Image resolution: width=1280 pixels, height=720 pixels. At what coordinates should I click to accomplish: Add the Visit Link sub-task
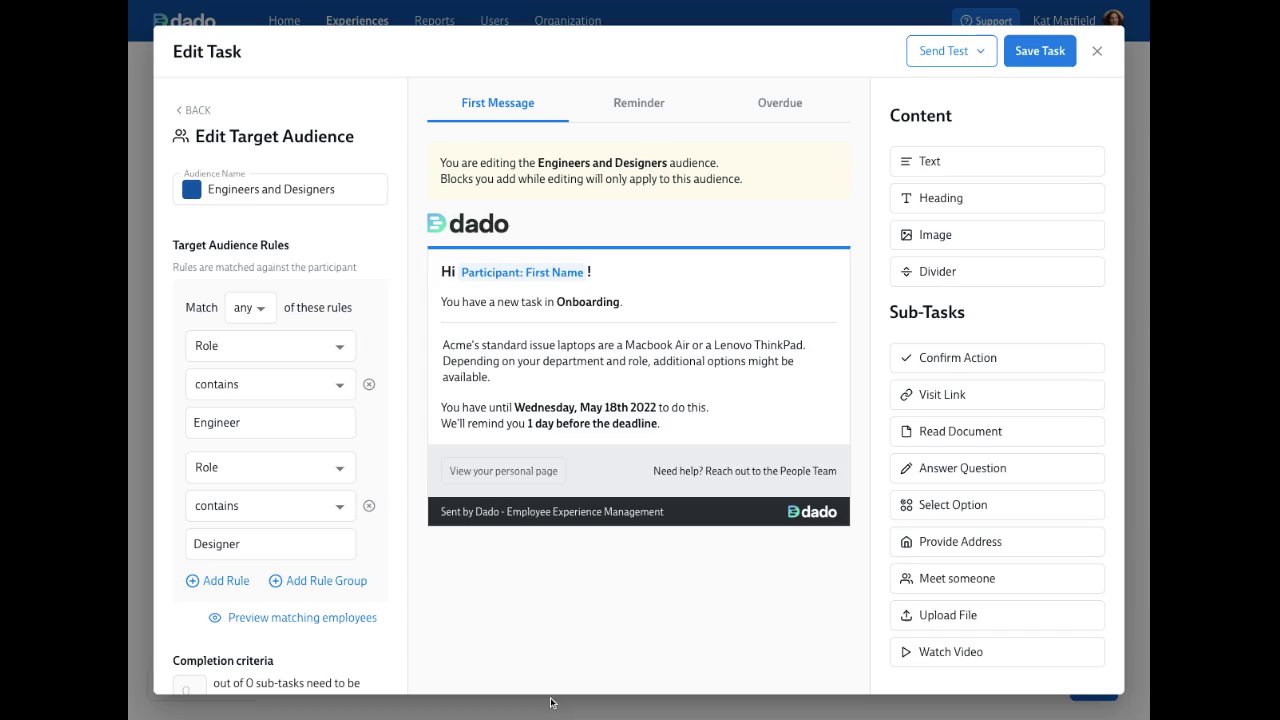tap(996, 395)
